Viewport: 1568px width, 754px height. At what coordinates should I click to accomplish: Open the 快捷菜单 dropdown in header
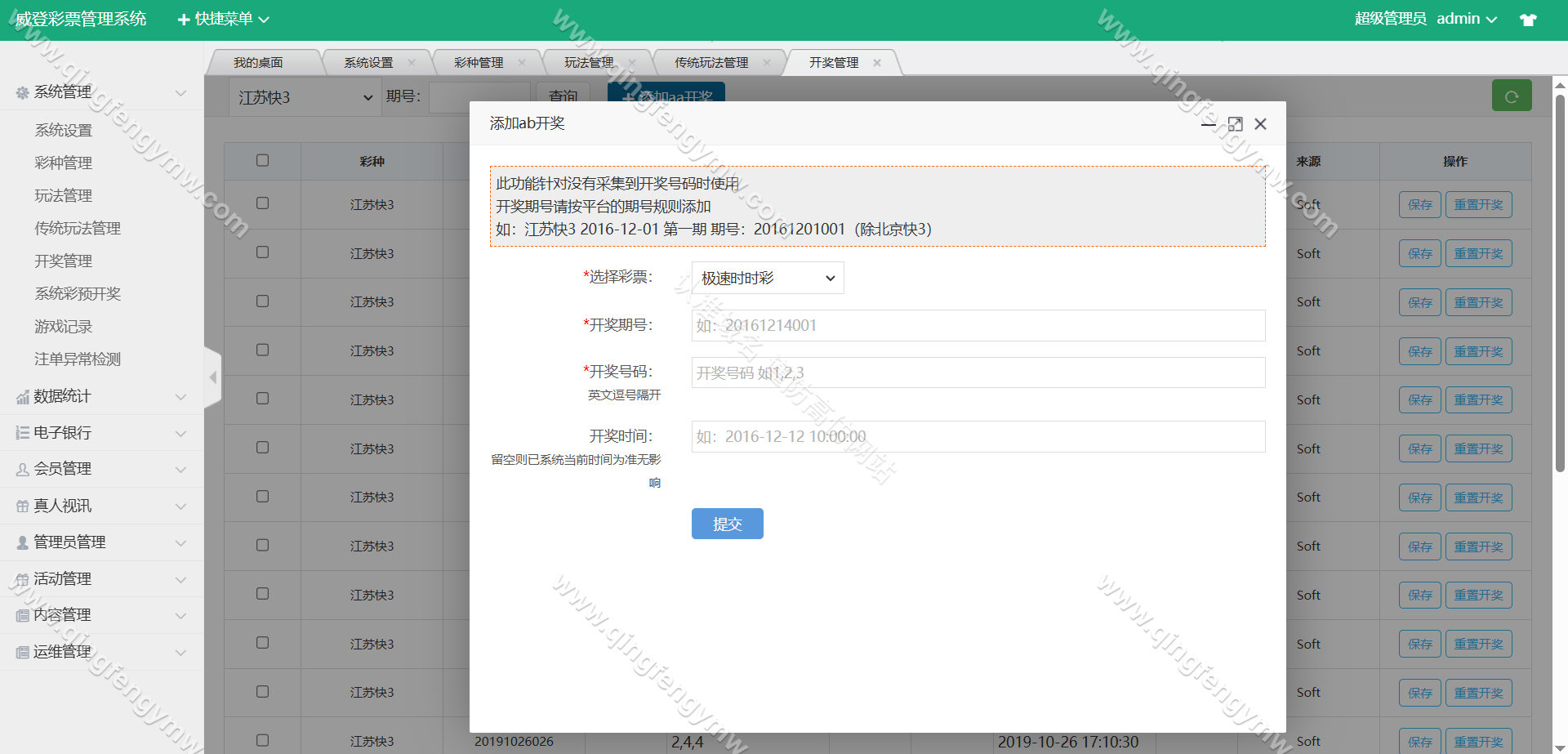click(223, 19)
